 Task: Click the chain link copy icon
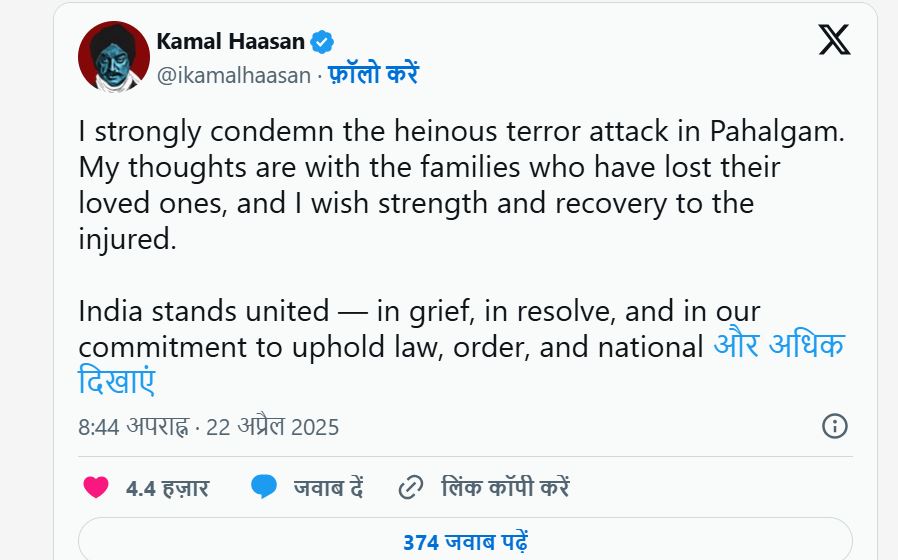point(410,488)
